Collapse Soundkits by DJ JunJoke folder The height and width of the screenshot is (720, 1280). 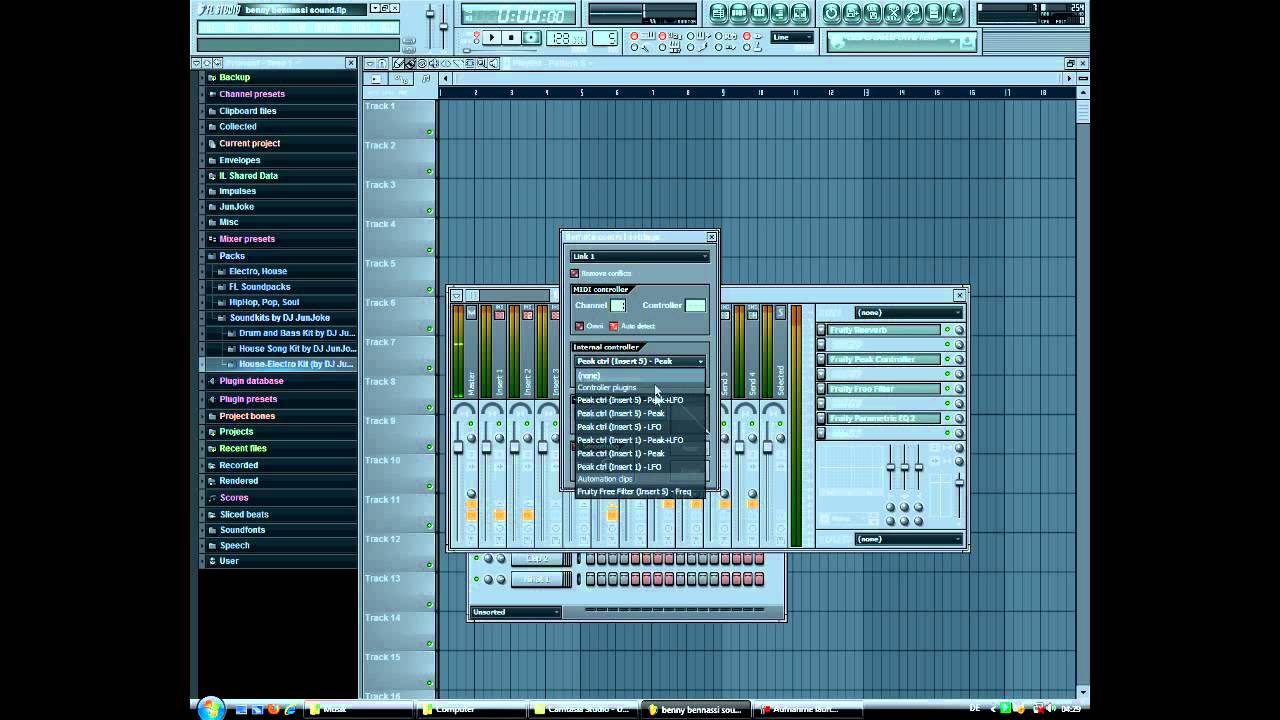click(x=280, y=318)
